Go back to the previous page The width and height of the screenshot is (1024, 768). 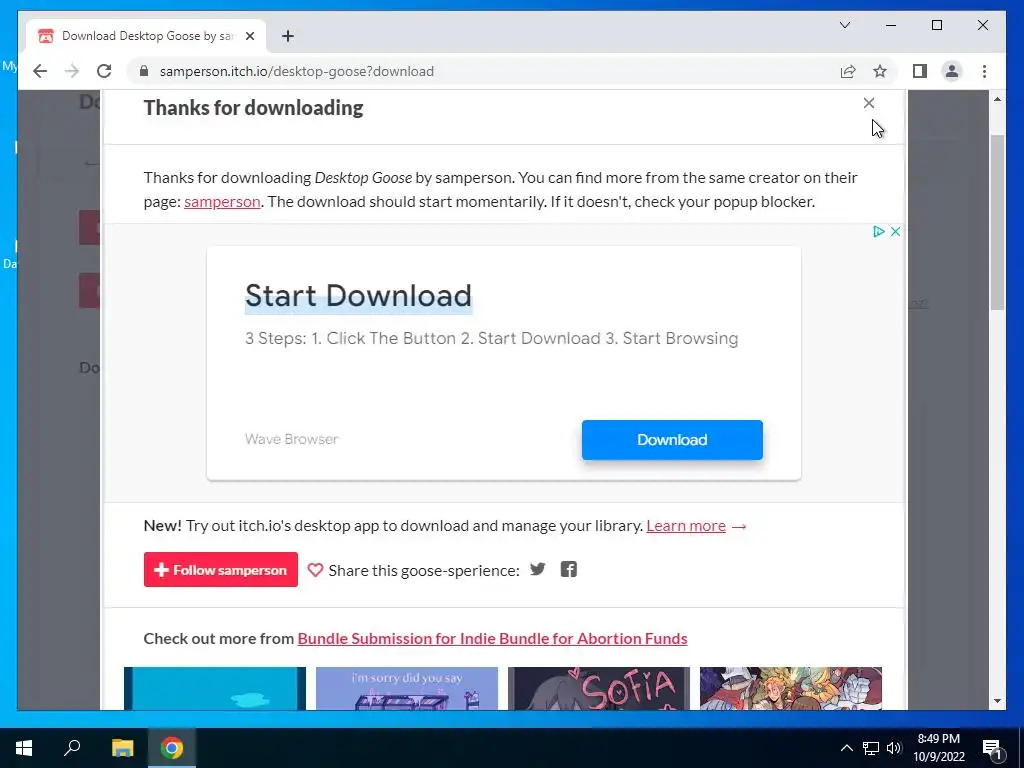40,71
